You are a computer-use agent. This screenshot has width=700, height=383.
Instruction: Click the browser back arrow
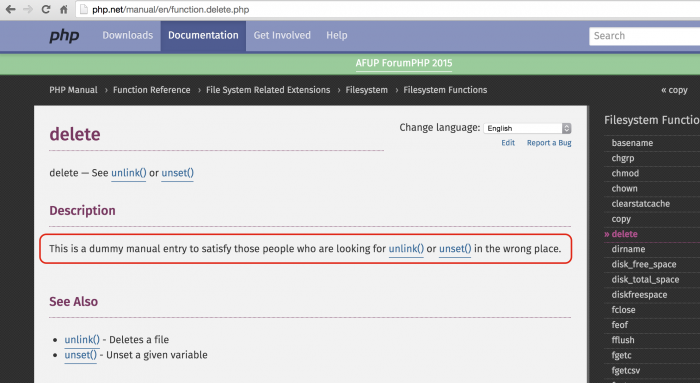10,9
